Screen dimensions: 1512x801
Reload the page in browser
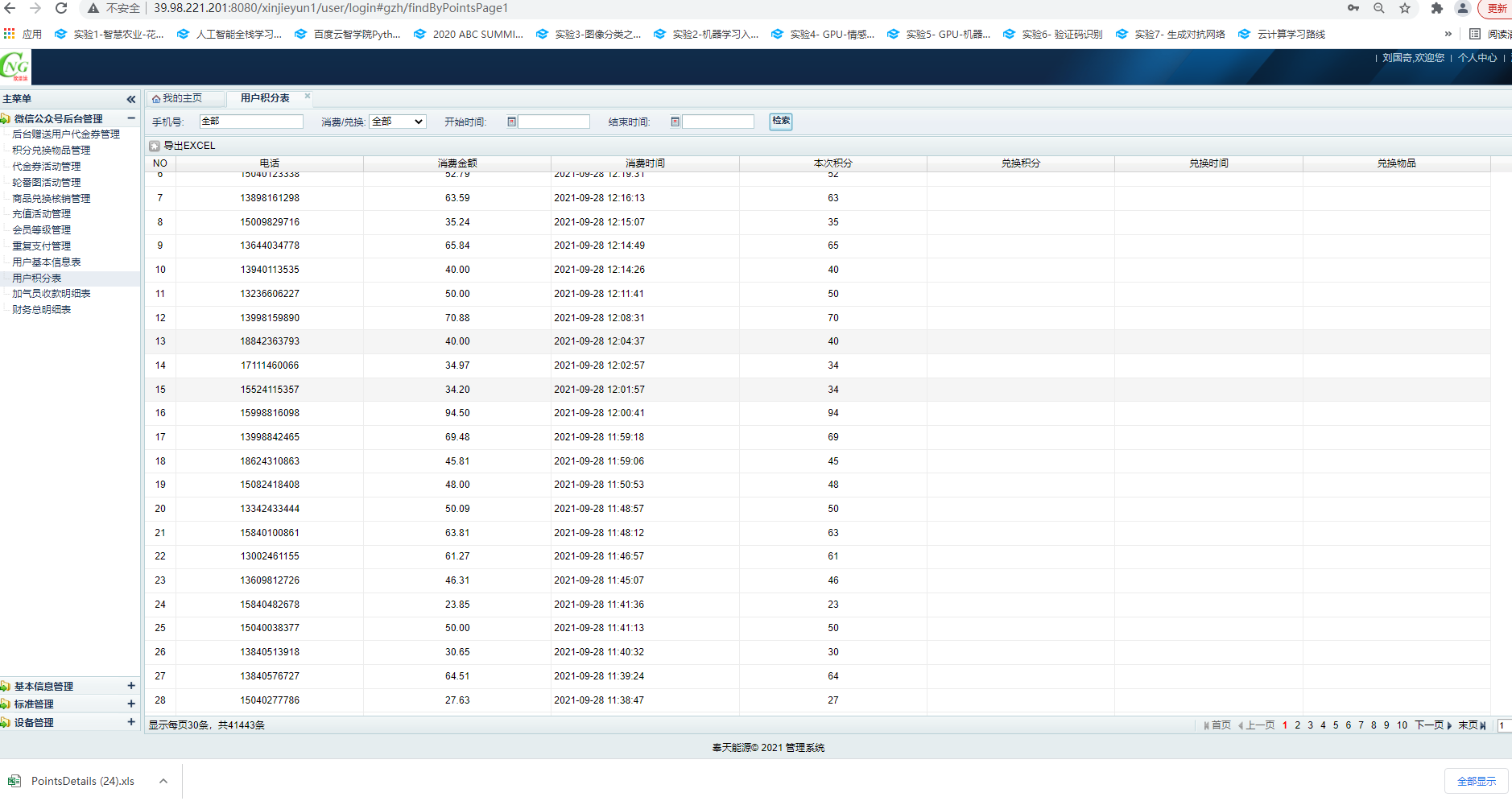click(x=61, y=8)
